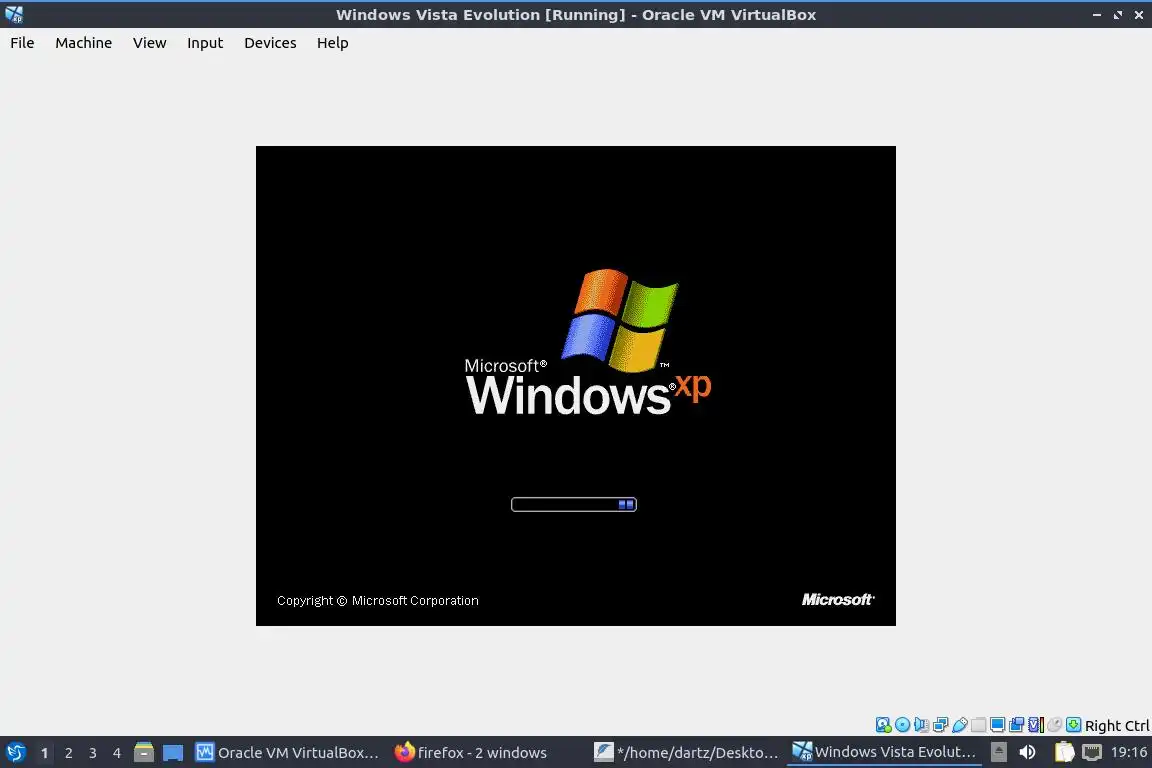1152x768 pixels.
Task: Switch to workspace 1
Action: [44, 753]
